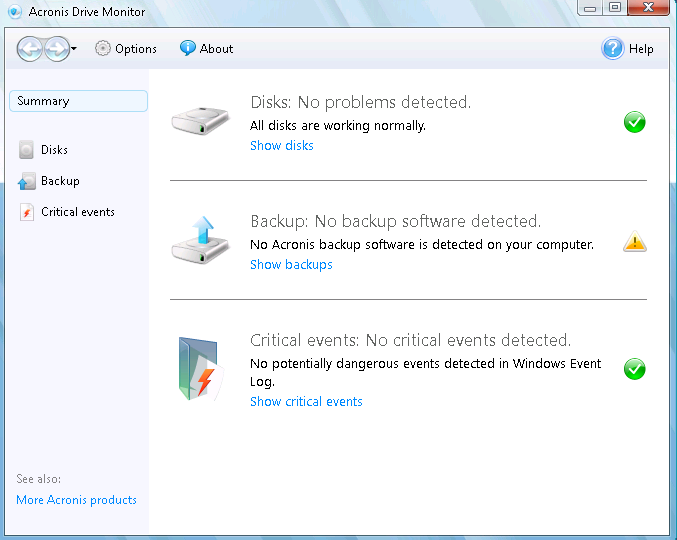Click the critical events folder icon
Viewport: 677px width, 540px height.
click(201, 369)
